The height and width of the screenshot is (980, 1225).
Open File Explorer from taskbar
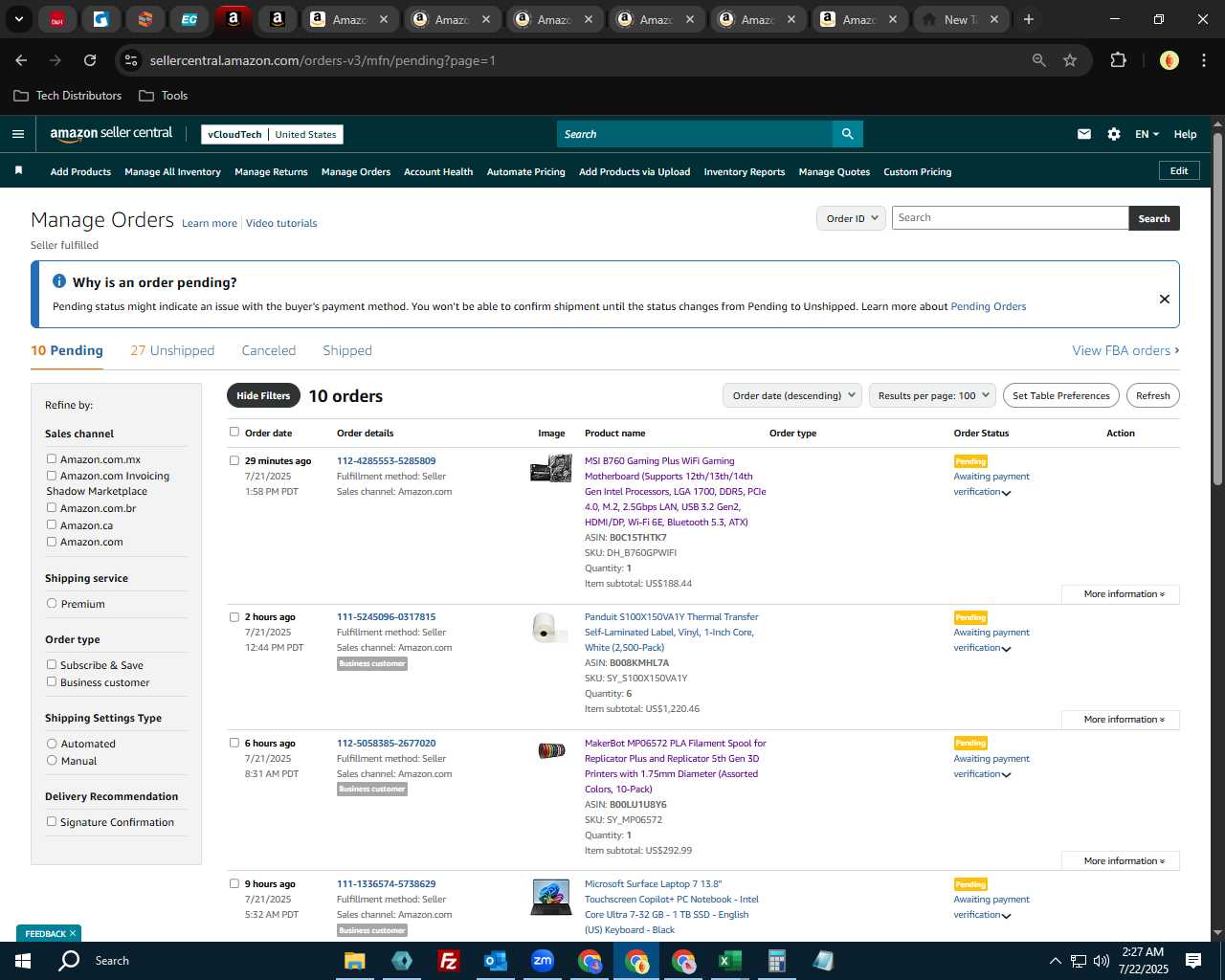[x=355, y=961]
